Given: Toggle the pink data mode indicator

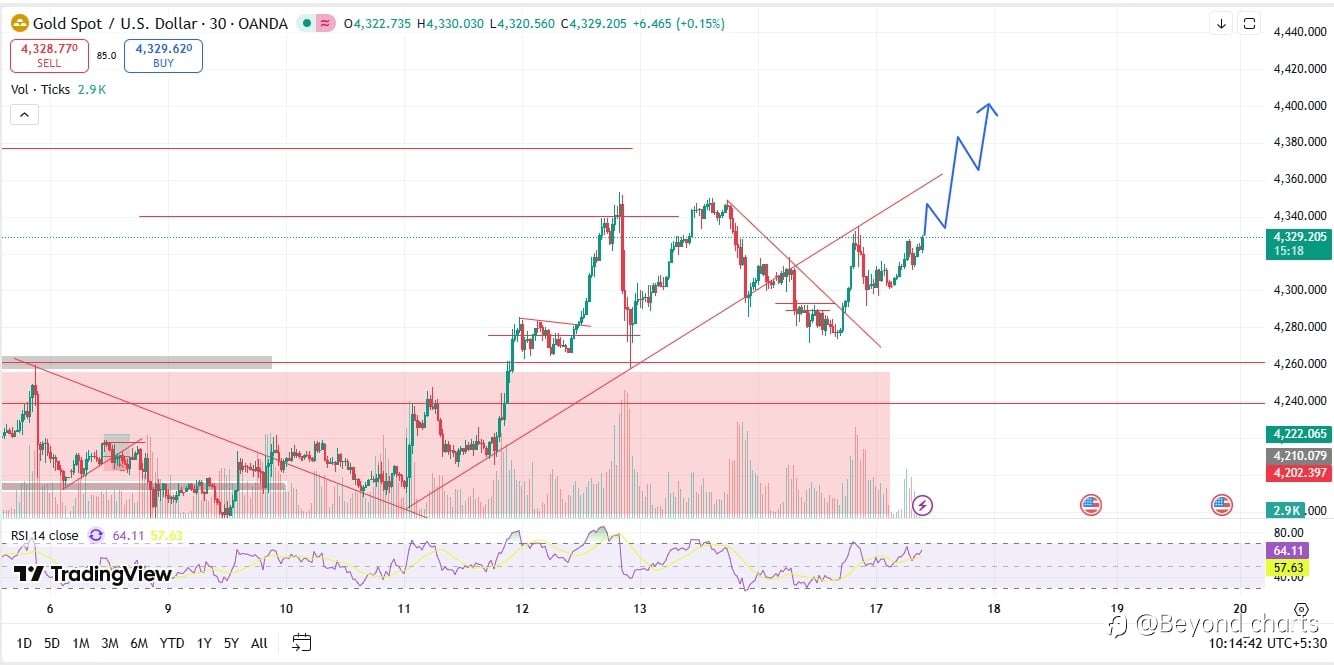Looking at the screenshot, I should coord(325,23).
